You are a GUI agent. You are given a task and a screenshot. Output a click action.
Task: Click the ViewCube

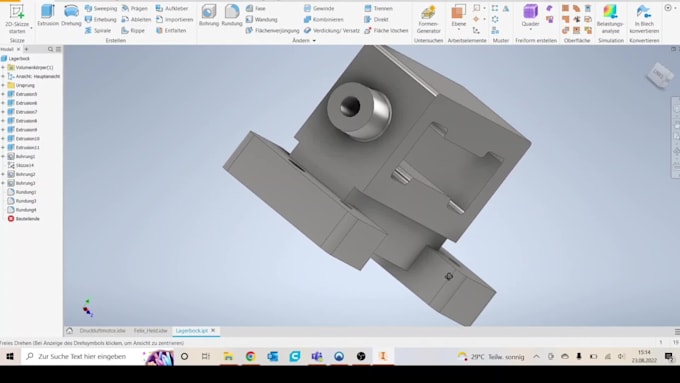[659, 75]
